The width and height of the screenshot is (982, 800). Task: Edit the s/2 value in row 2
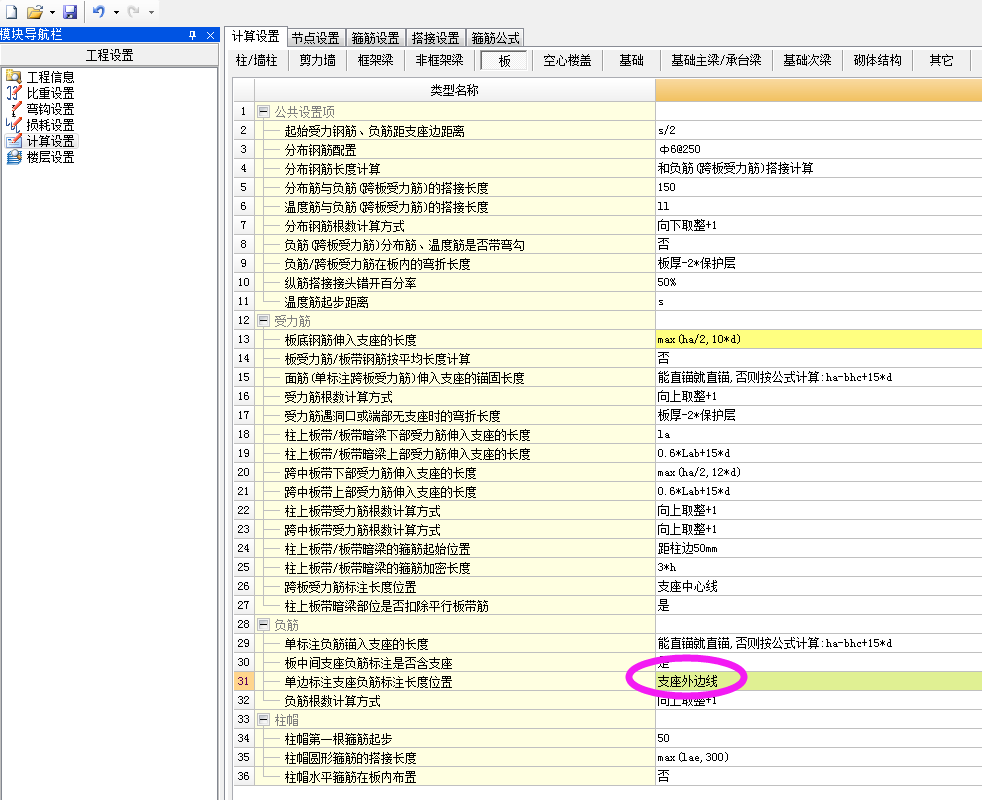(819, 130)
